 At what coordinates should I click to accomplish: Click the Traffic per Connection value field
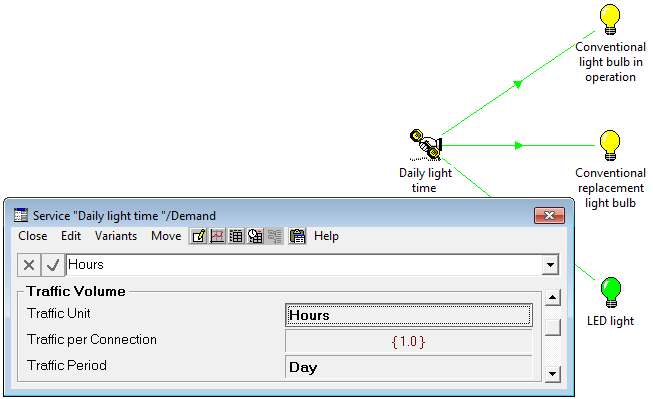[x=409, y=342]
